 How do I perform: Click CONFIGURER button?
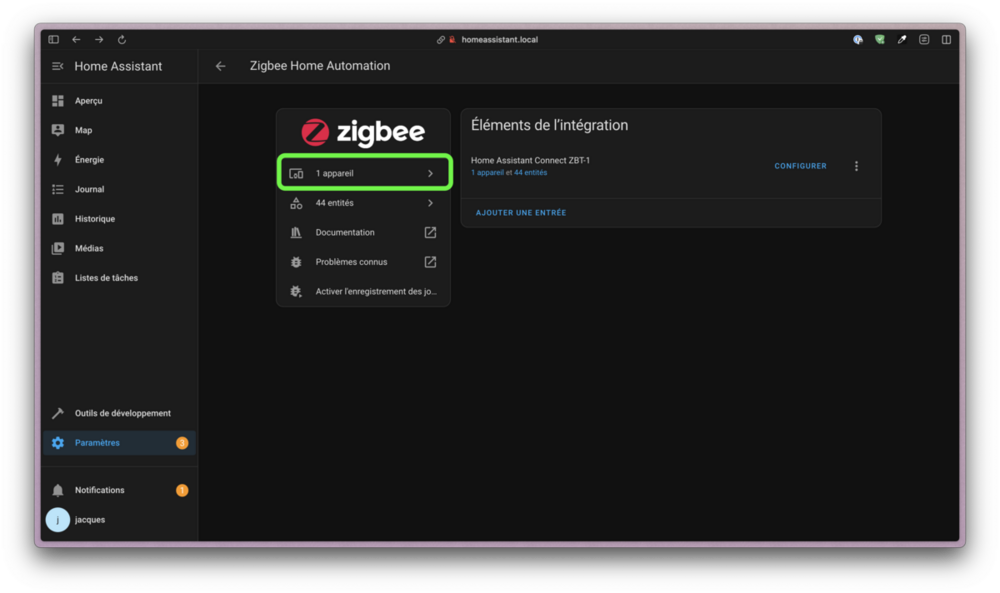800,166
